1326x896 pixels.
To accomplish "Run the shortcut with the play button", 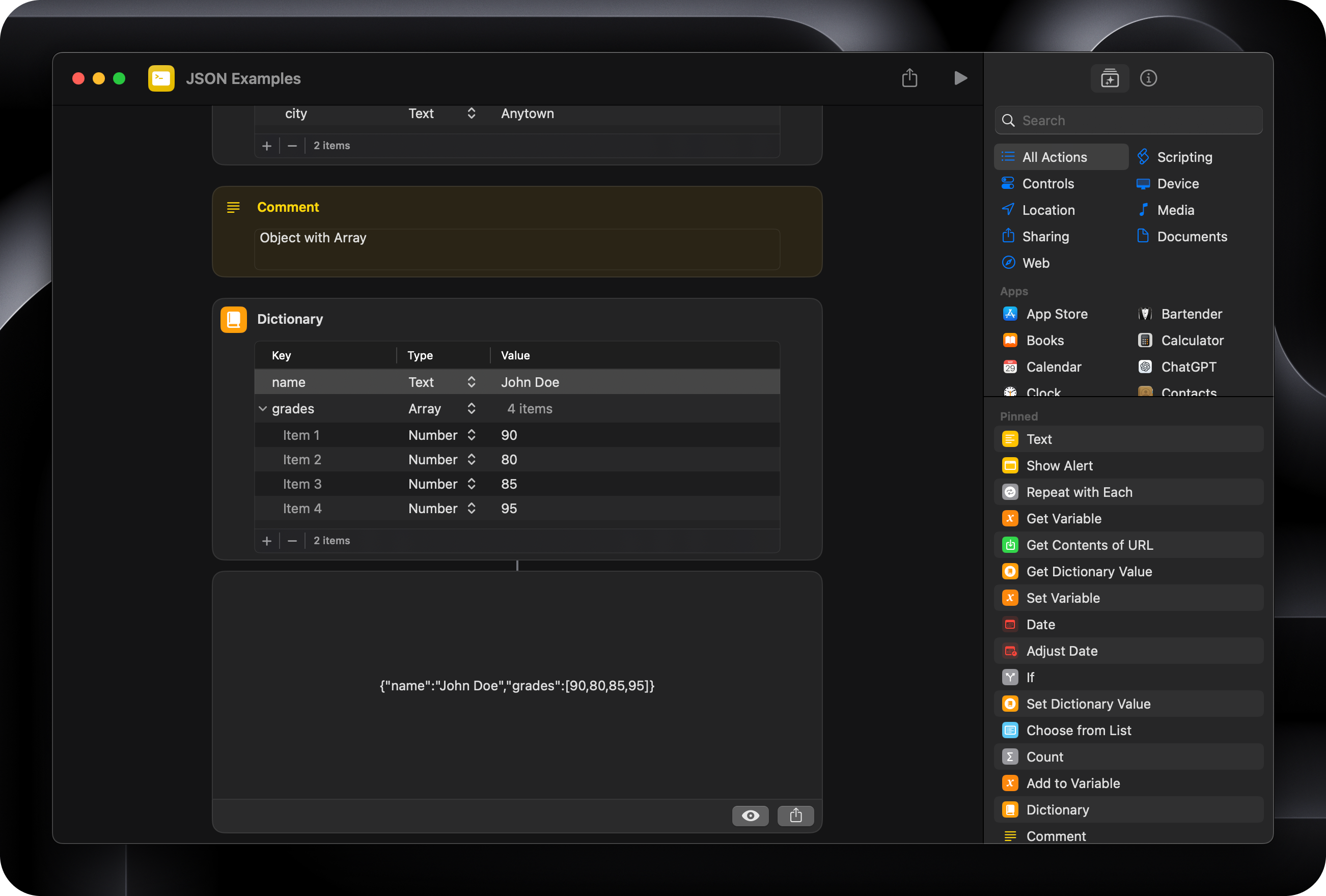I will click(x=960, y=78).
